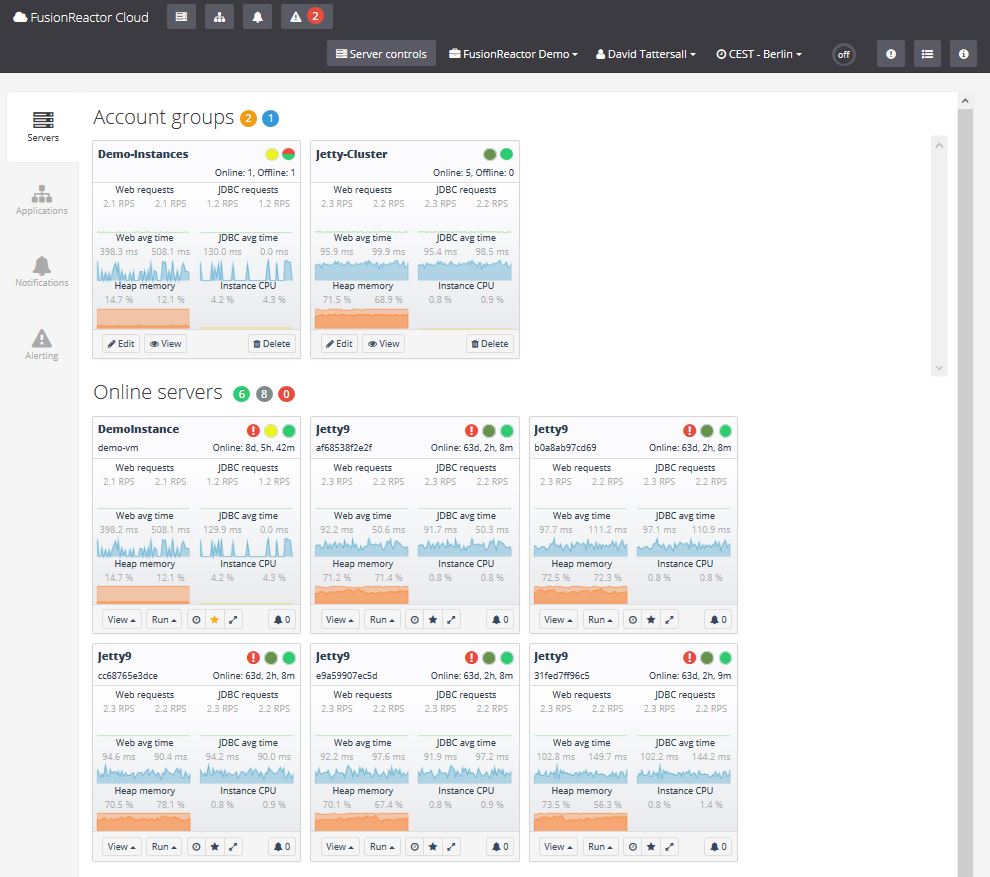Expand the Jetty9 31fed7ff96c5 card
Viewport: 990px width, 877px height.
pyautogui.click(x=669, y=847)
